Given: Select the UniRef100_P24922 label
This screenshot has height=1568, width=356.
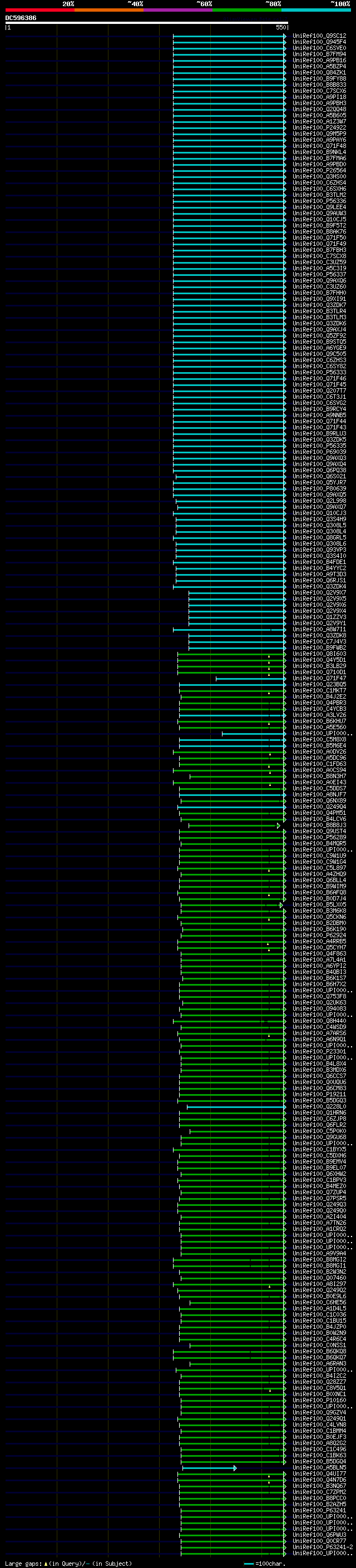Looking at the screenshot, I should (319, 128).
